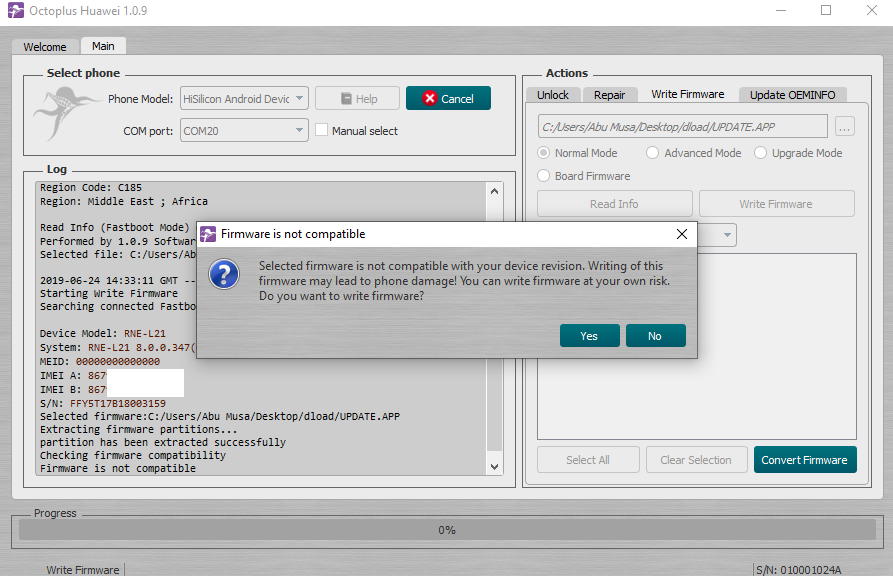Click 'Region: Middle East ; Africa' log line
The image size is (893, 576).
coord(124,201)
